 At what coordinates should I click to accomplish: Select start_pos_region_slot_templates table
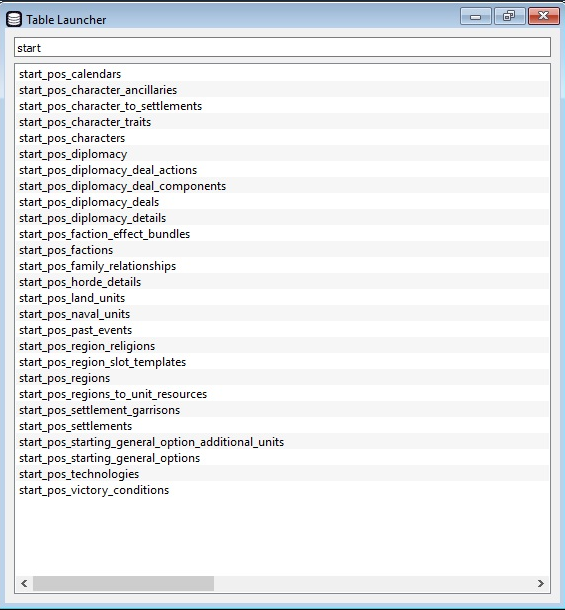[x=282, y=361]
